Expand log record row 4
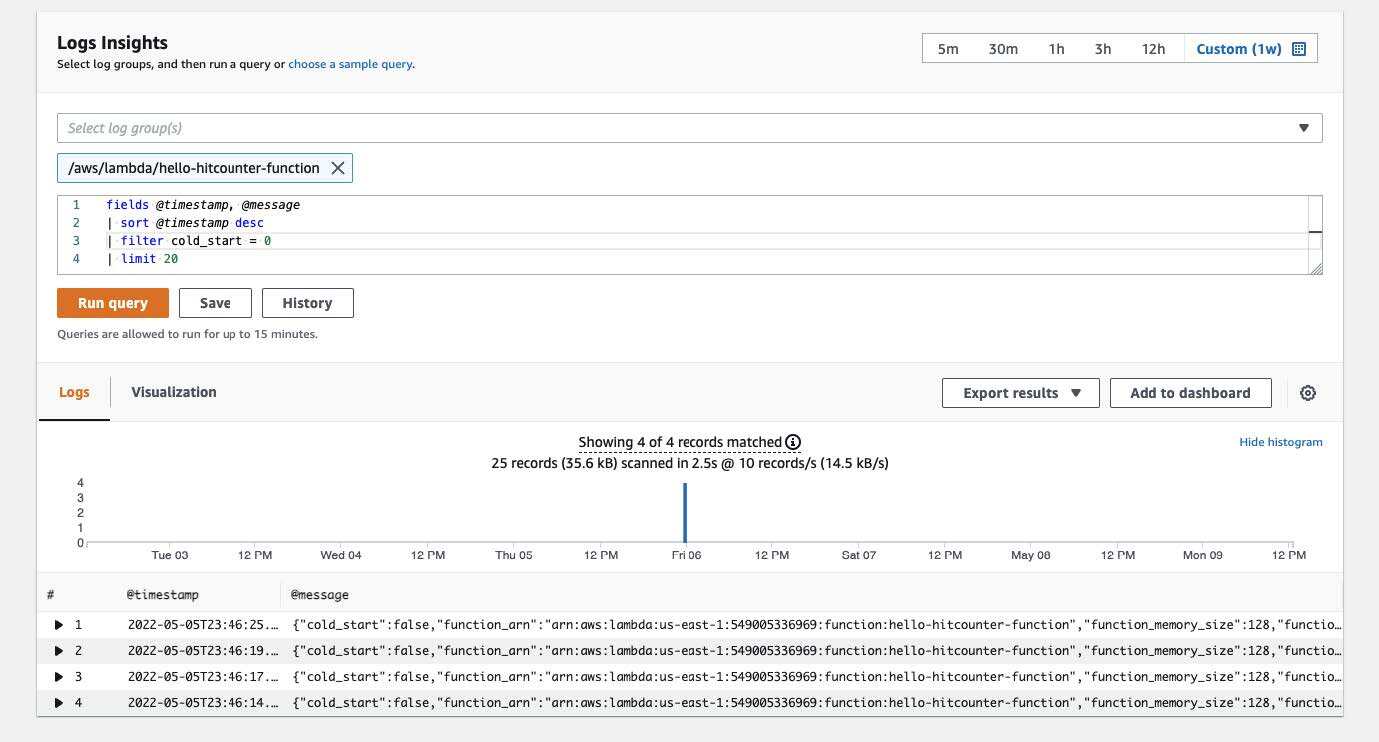The height and width of the screenshot is (742, 1379). [x=59, y=703]
